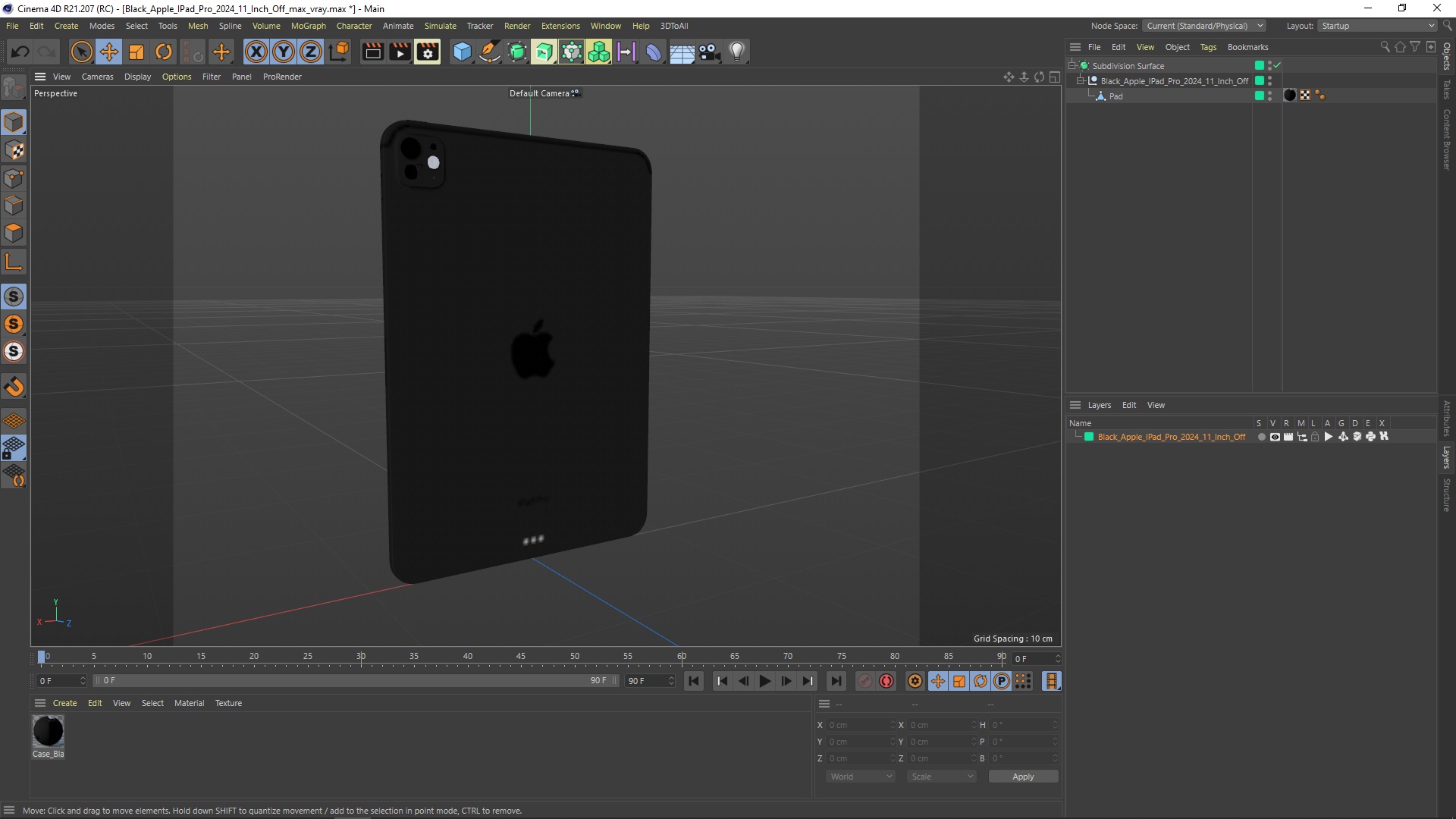1456x819 pixels.
Task: Select the Live Selection tool
Action: click(x=81, y=52)
